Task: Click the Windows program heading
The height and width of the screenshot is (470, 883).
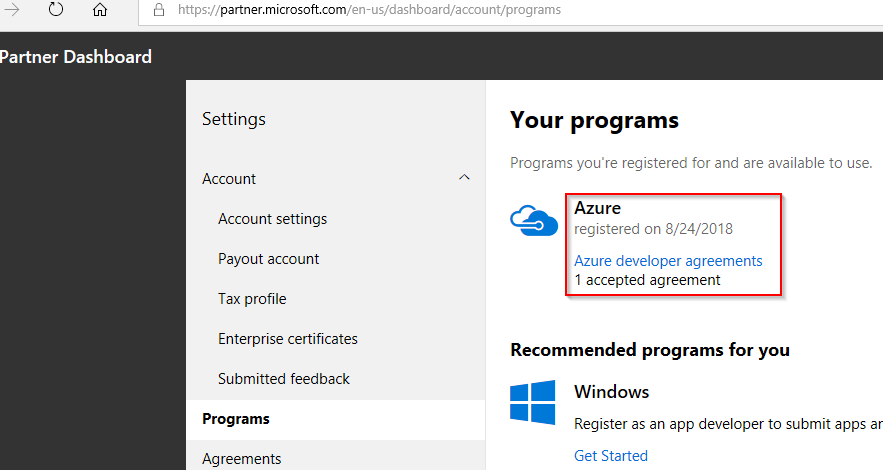Action: point(612,392)
